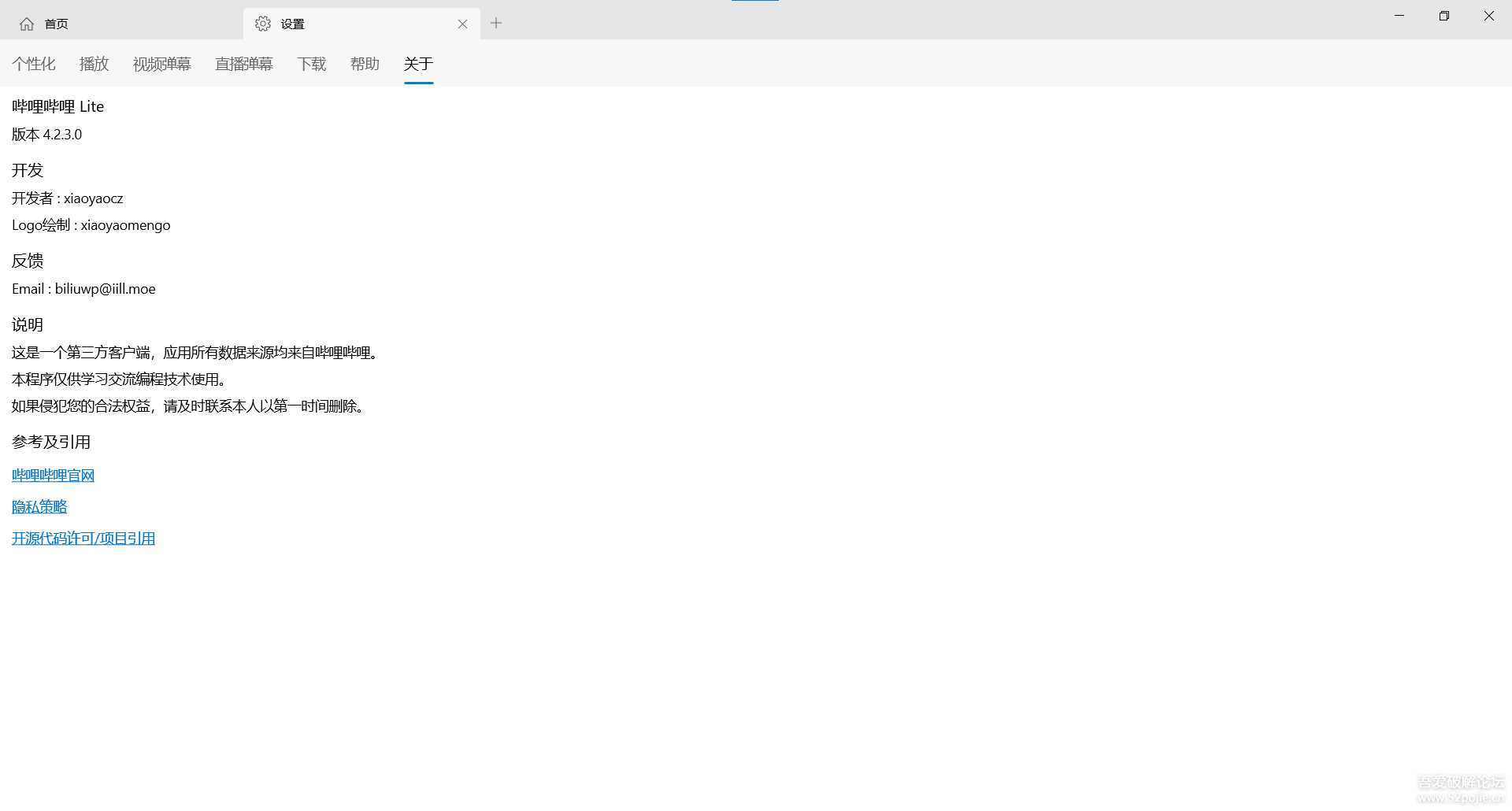Image resolution: width=1512 pixels, height=811 pixels.
Task: Close the 设置 tab
Action: [462, 24]
